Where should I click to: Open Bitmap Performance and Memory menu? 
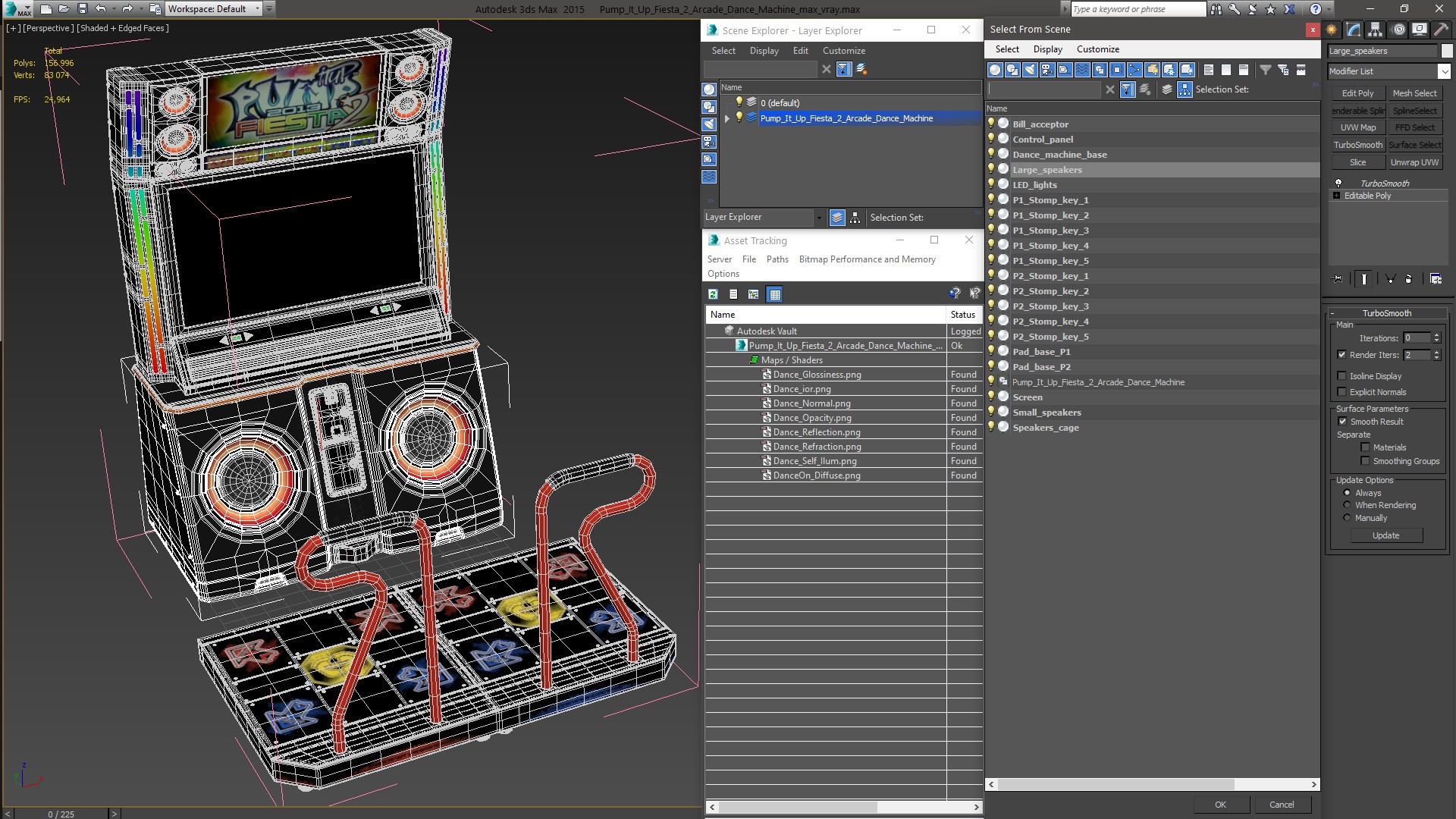867,259
